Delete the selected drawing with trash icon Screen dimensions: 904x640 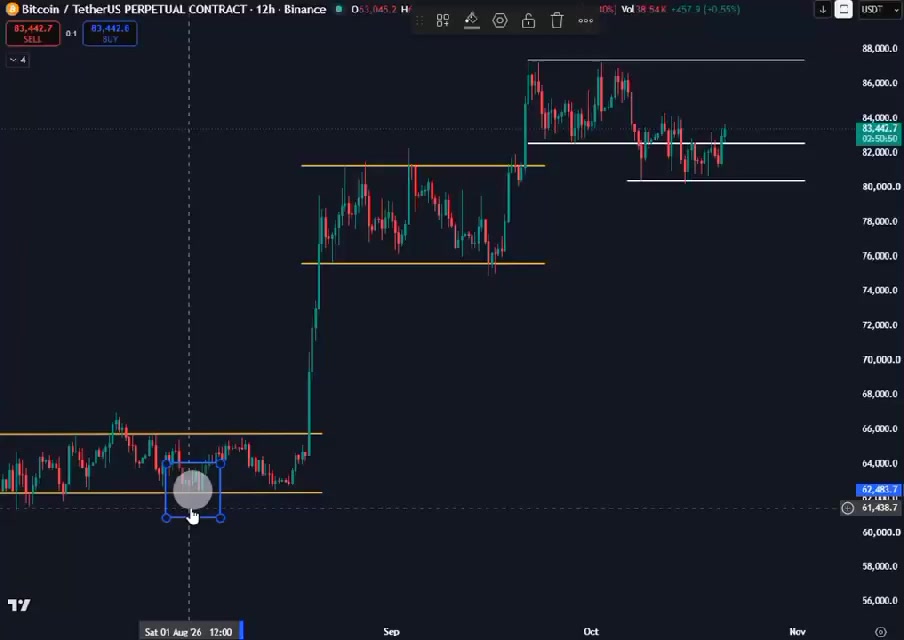[x=557, y=21]
